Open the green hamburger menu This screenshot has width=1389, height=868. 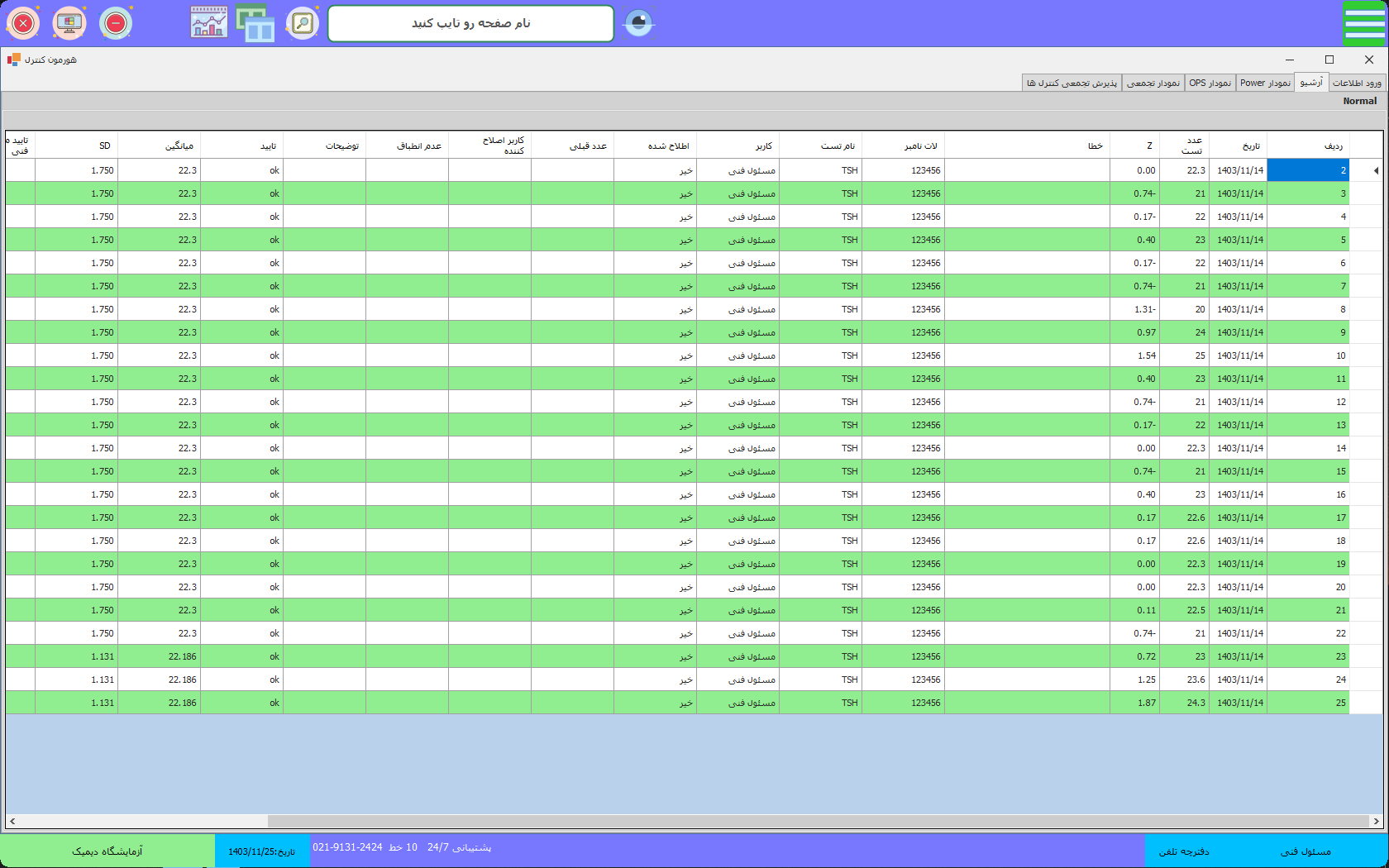coord(1363,23)
